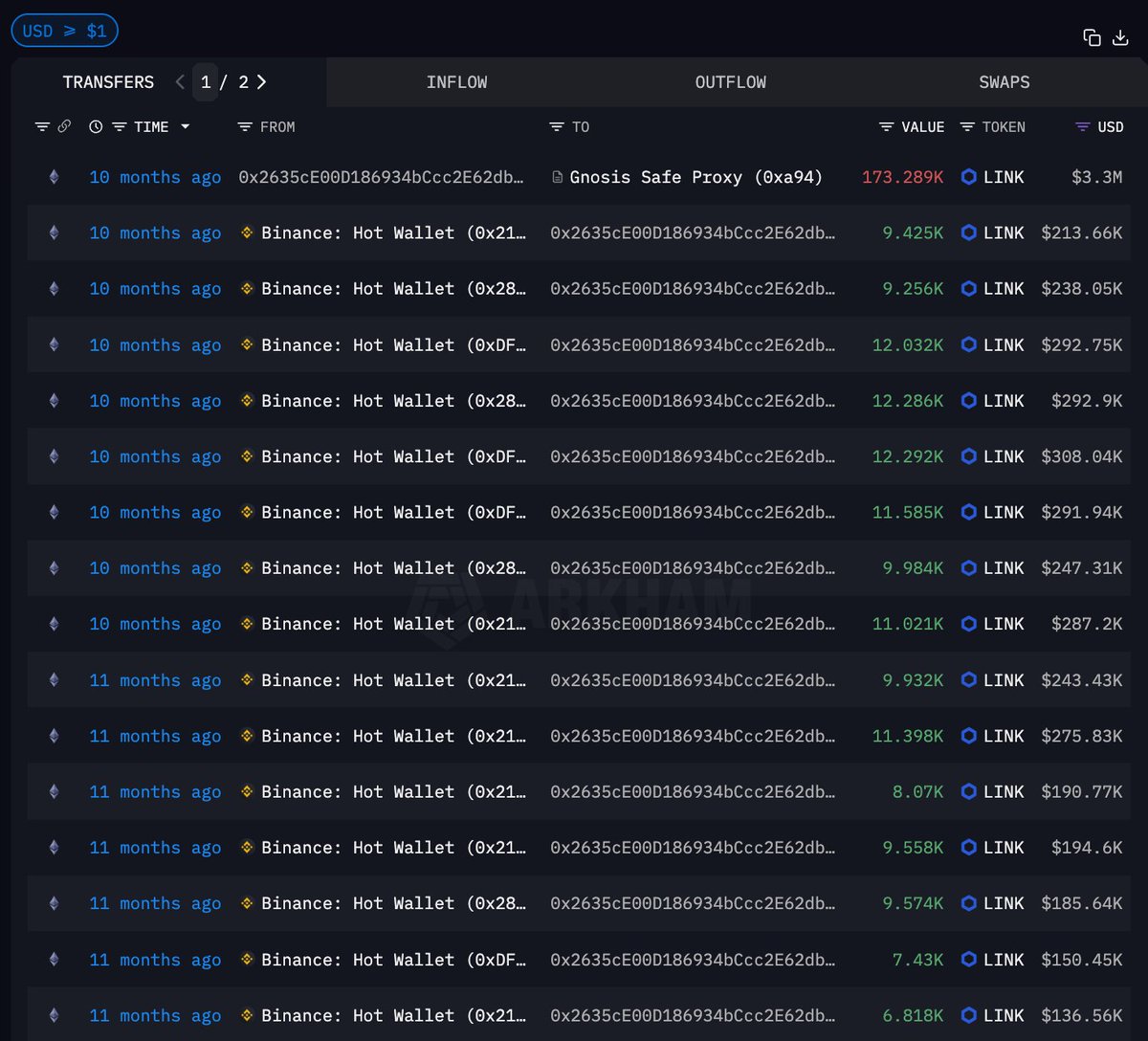1148x1041 pixels.
Task: Click LINK token icon on $287.2K row
Action: 968,624
